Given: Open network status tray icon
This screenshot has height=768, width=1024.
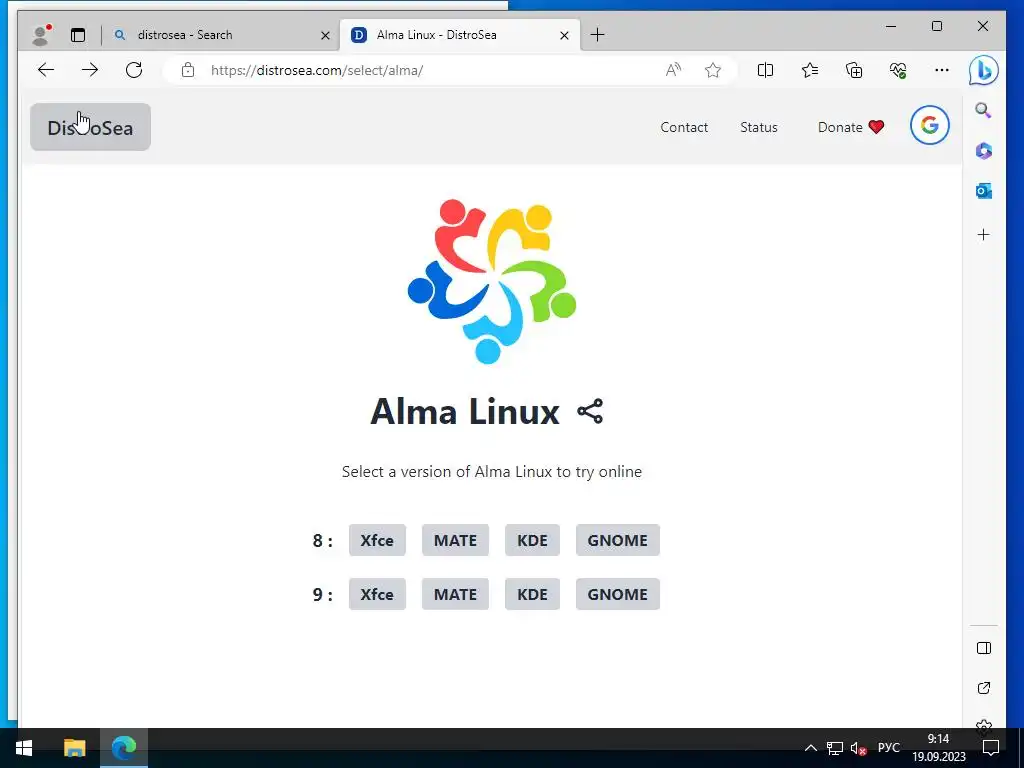Looking at the screenshot, I should (x=835, y=748).
